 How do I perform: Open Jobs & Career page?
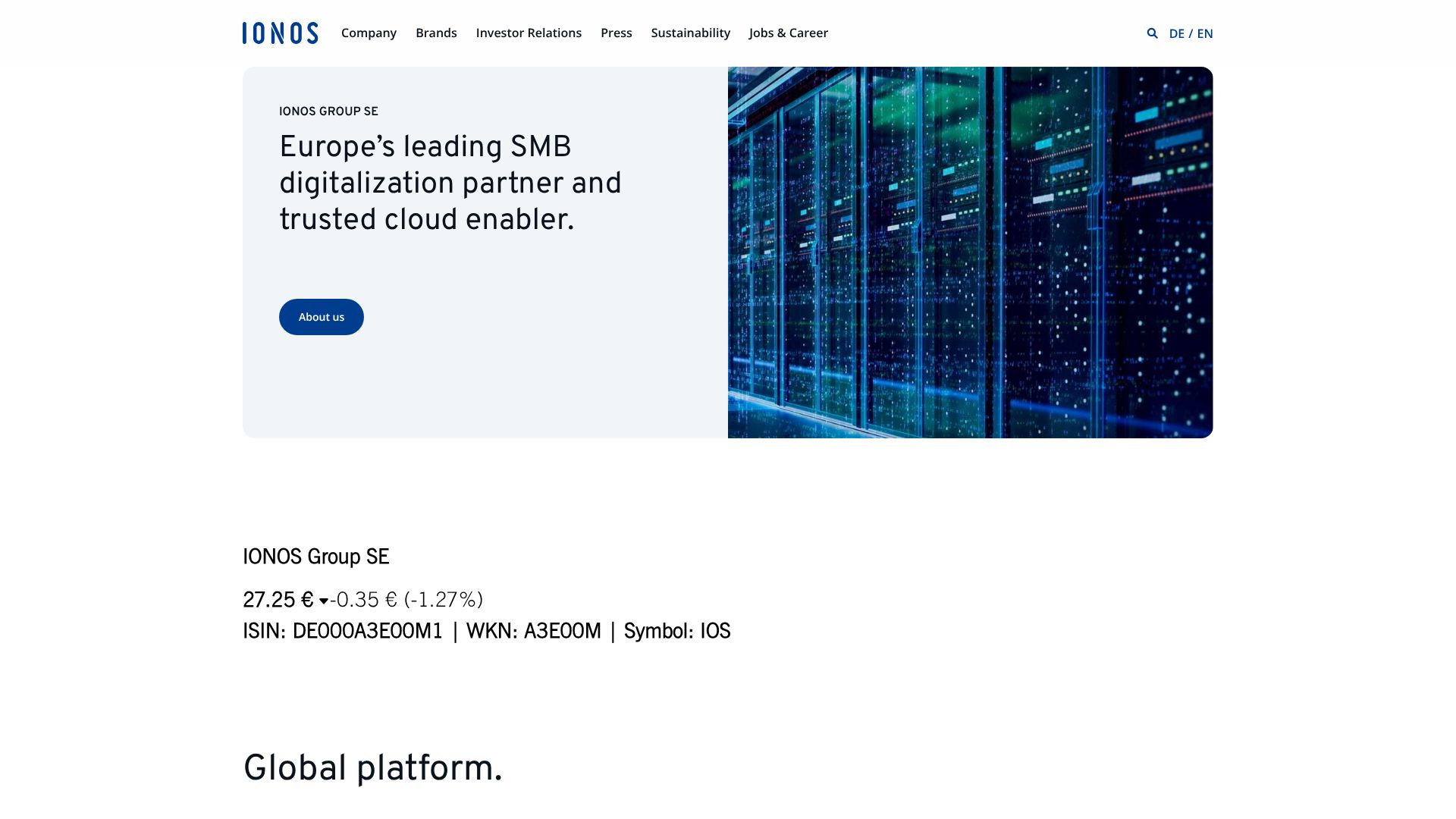788,33
